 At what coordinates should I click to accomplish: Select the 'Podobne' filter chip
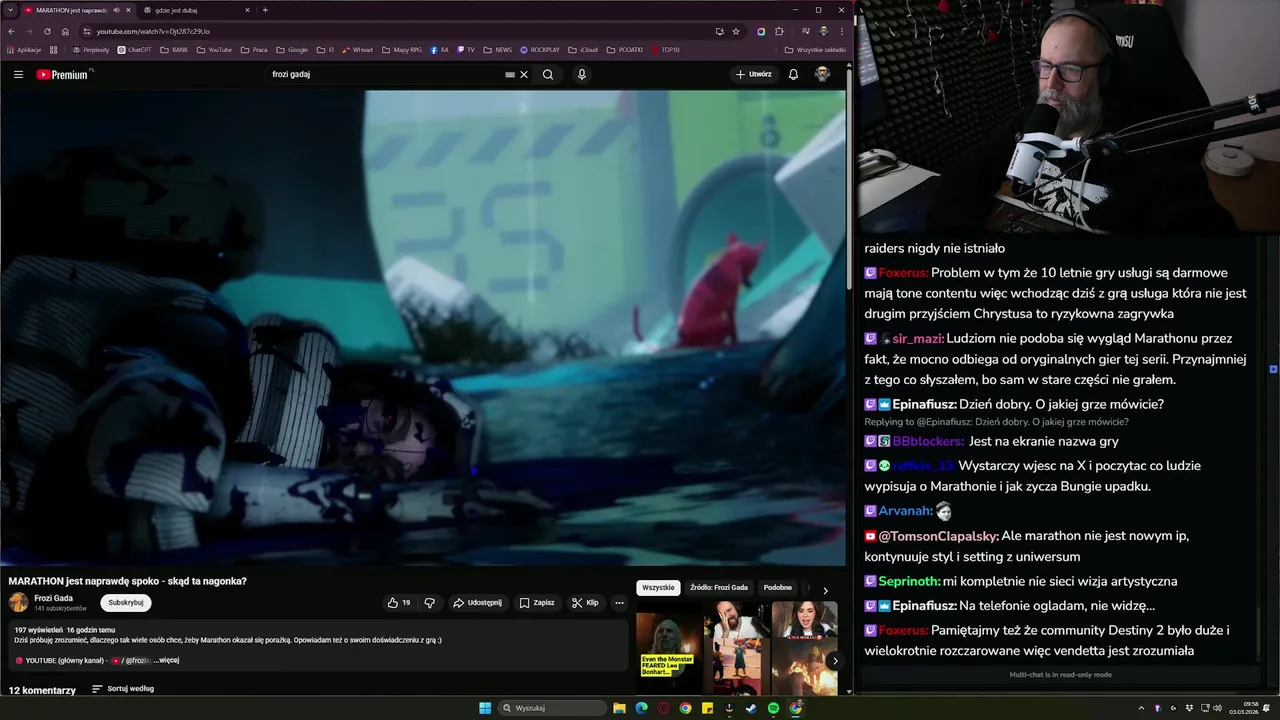tap(777, 588)
